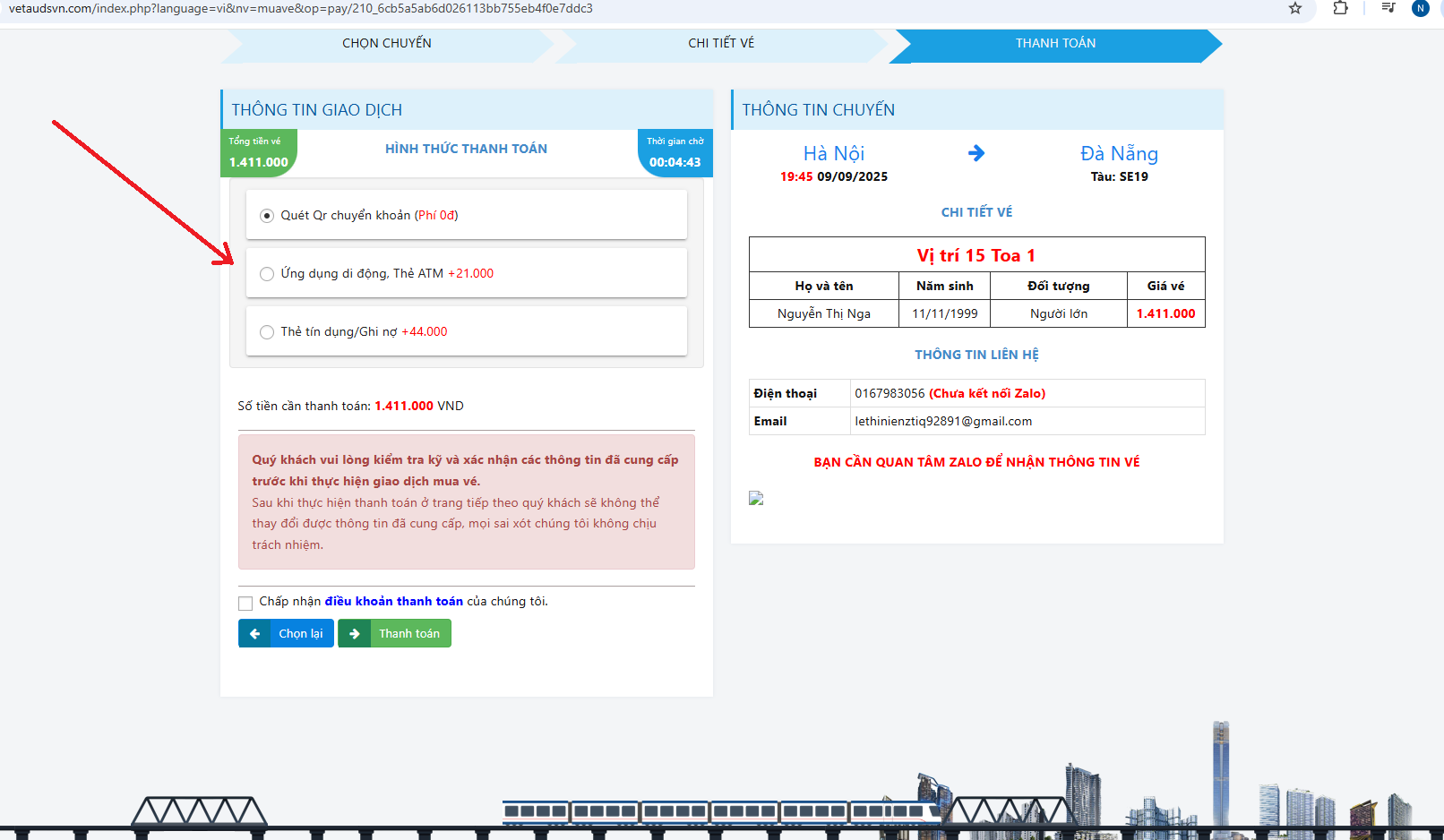Open browser extensions puzzle icon
Viewport: 1444px width, 840px height.
(1340, 8)
